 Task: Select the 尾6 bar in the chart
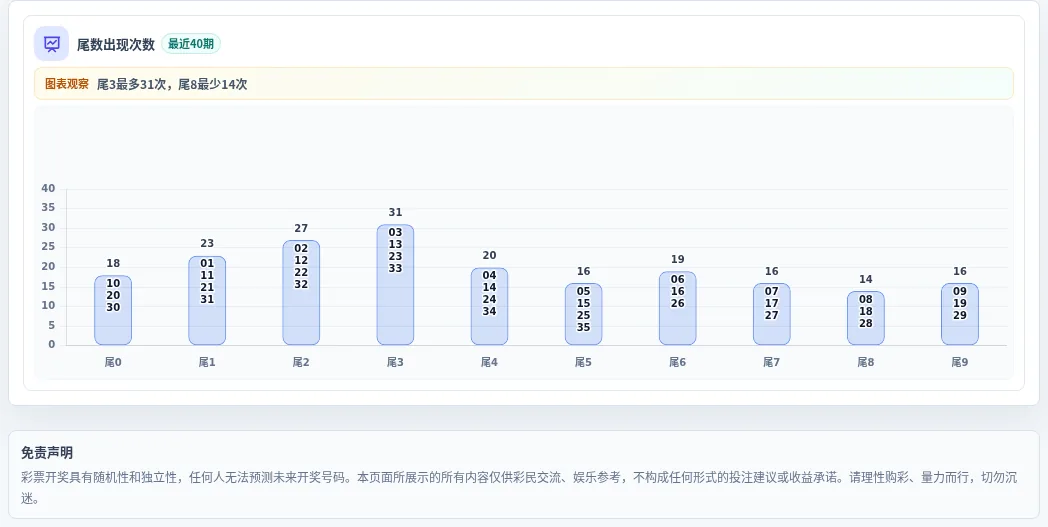pos(678,308)
